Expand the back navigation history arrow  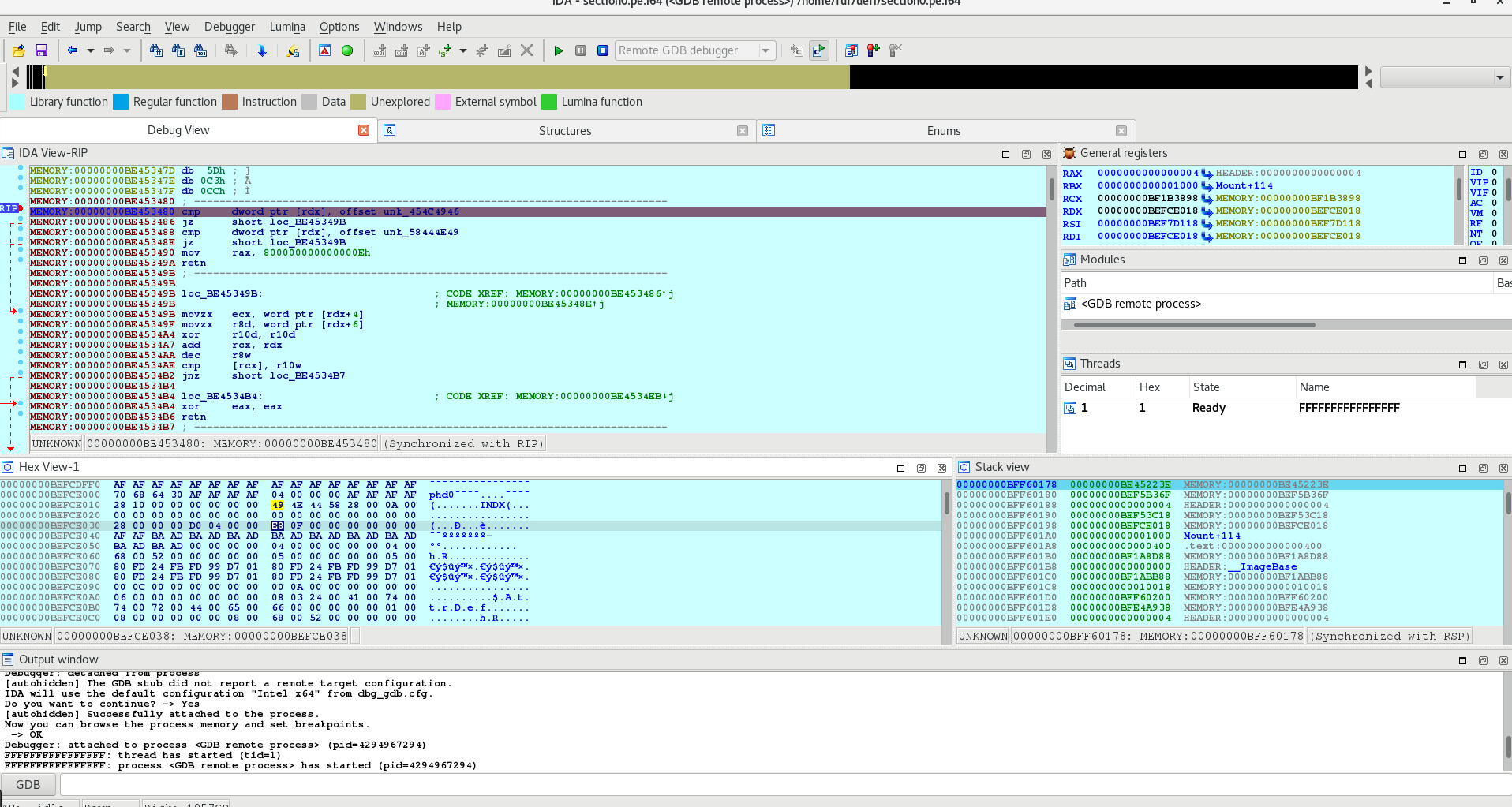[91, 50]
